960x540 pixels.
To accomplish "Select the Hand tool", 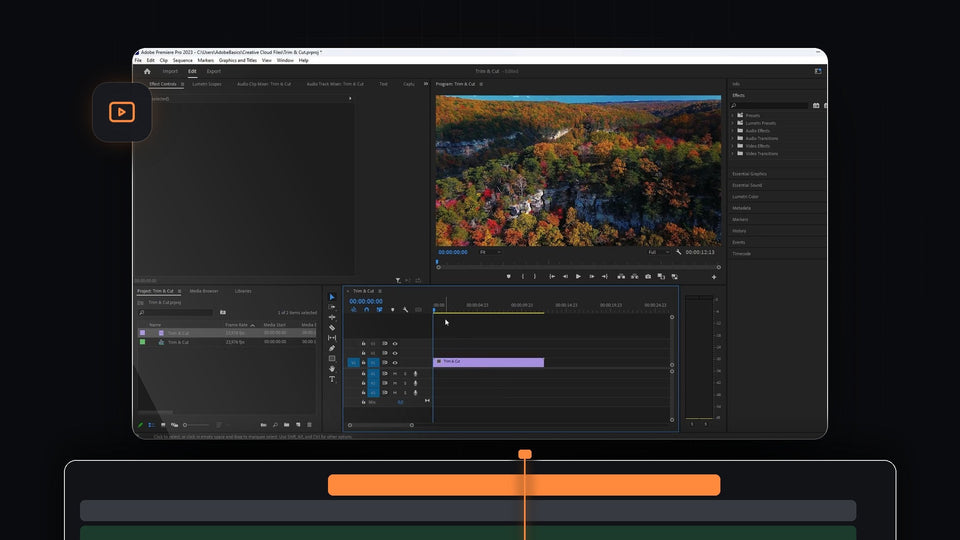I will click(x=332, y=369).
